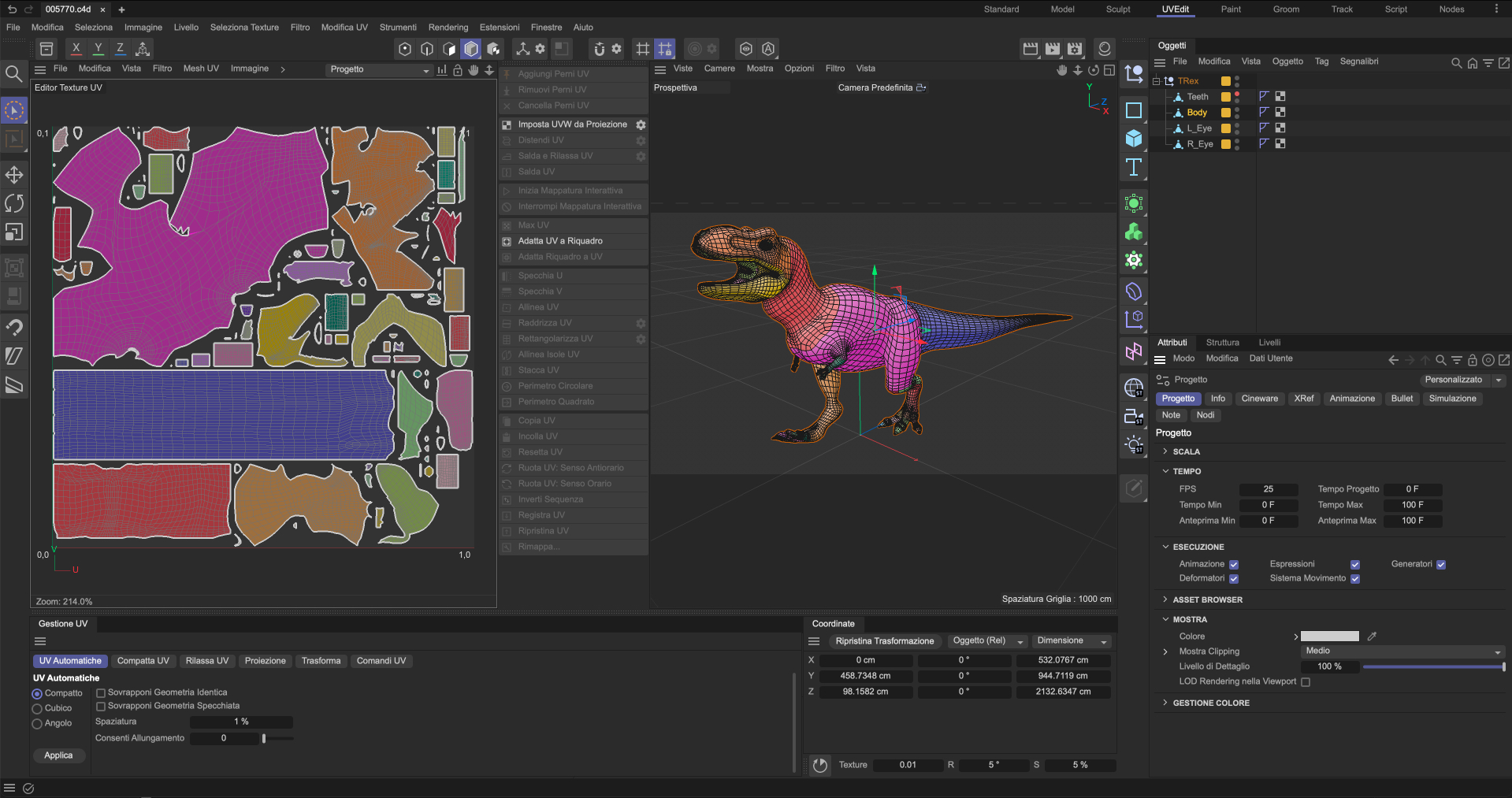Enable Sovrapponi Geometria Specchiata checkbox
Image resolution: width=1512 pixels, height=798 pixels.
[x=101, y=707]
